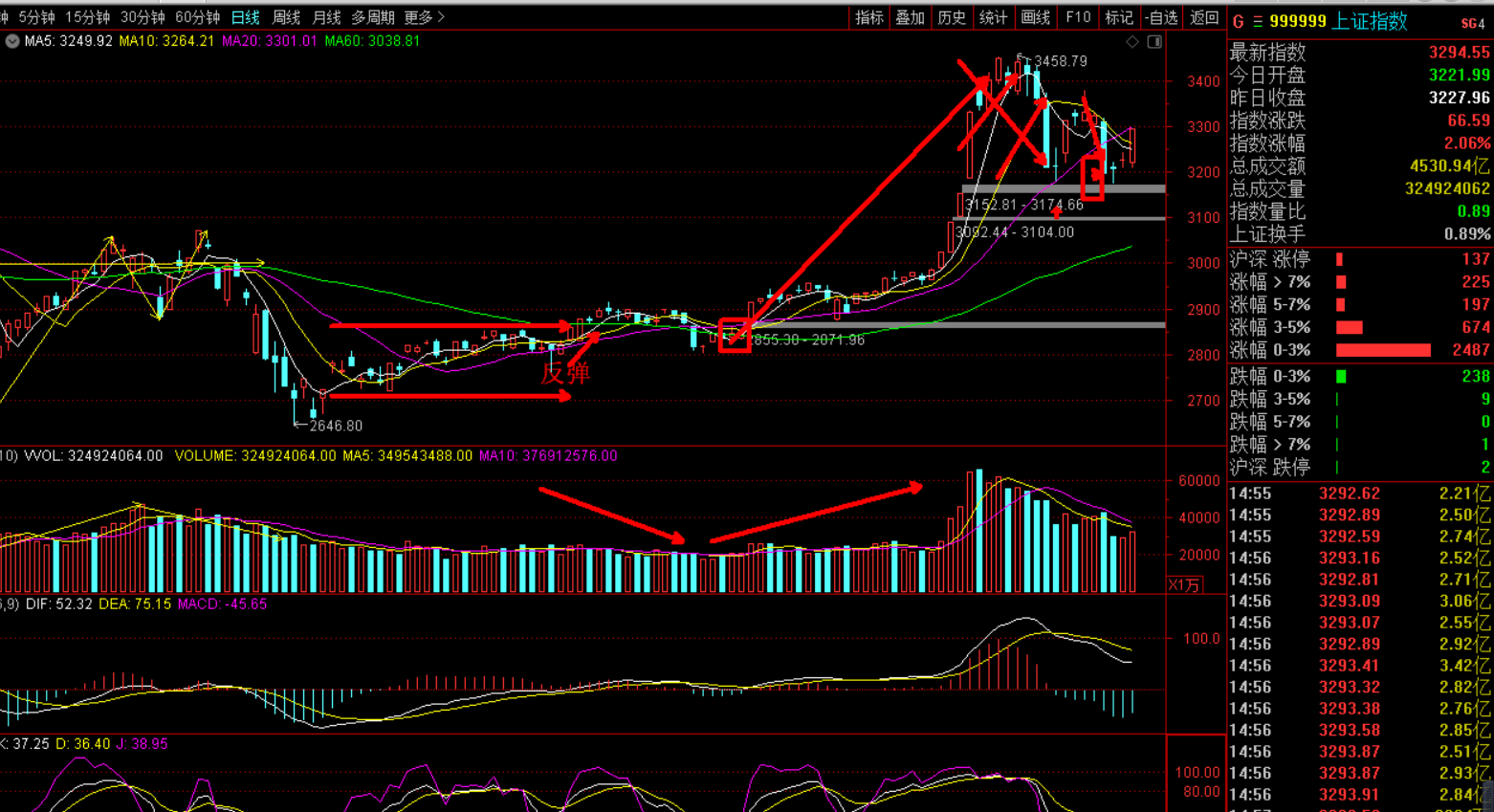This screenshot has width=1494, height=812.
Task: Click the volume MA5: 349543488.00 label
Action: click(407, 456)
